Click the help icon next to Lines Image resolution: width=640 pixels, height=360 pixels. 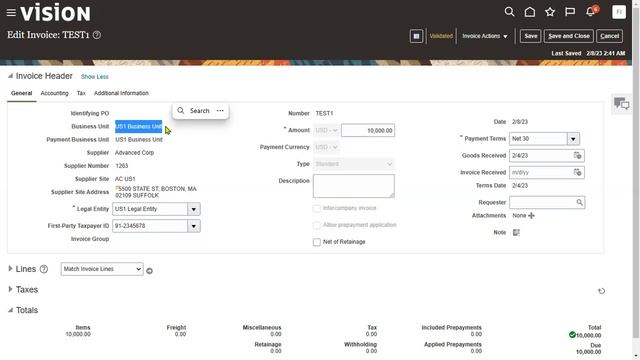click(44, 269)
